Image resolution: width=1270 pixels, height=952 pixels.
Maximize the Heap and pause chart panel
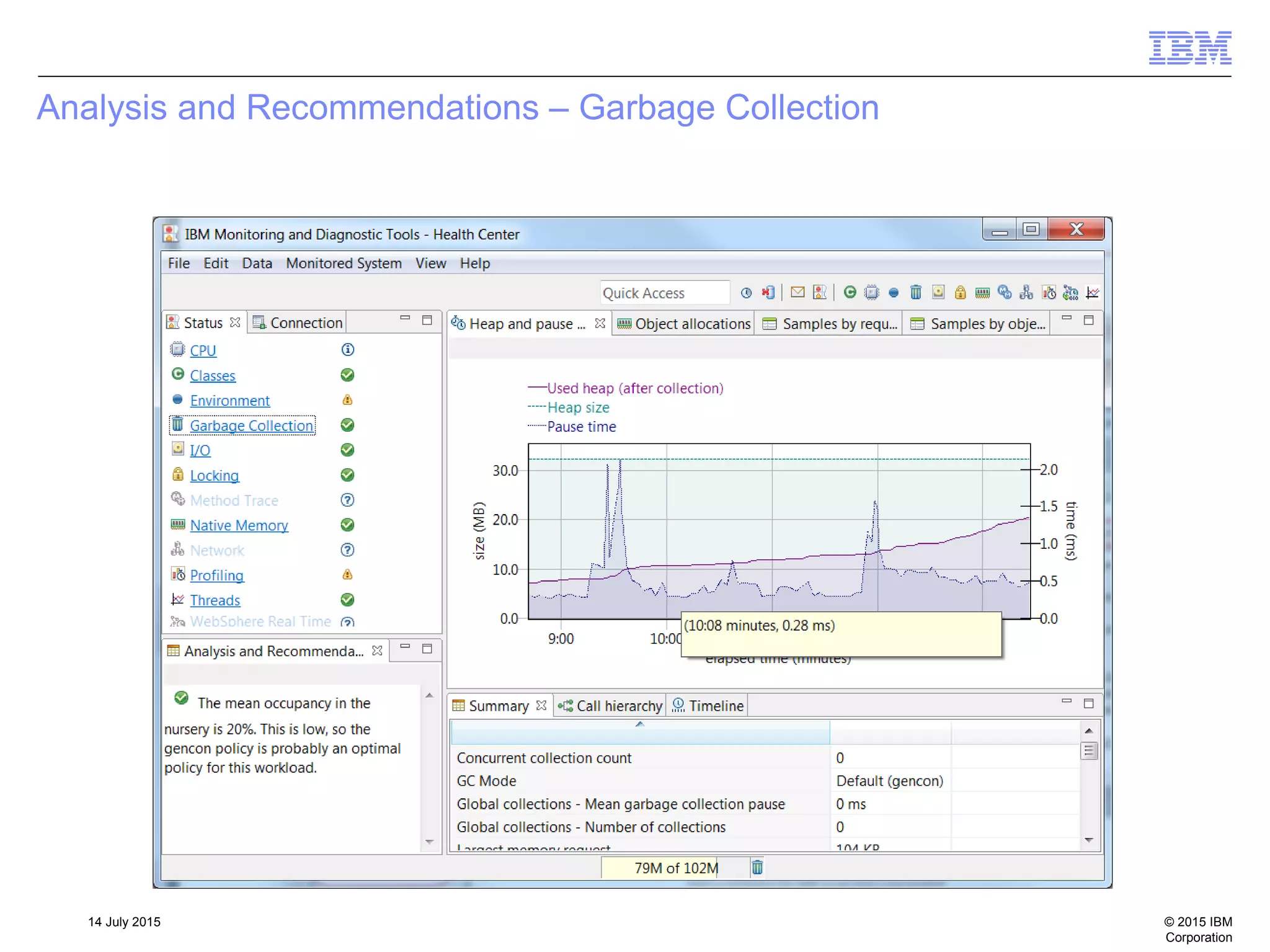1088,320
